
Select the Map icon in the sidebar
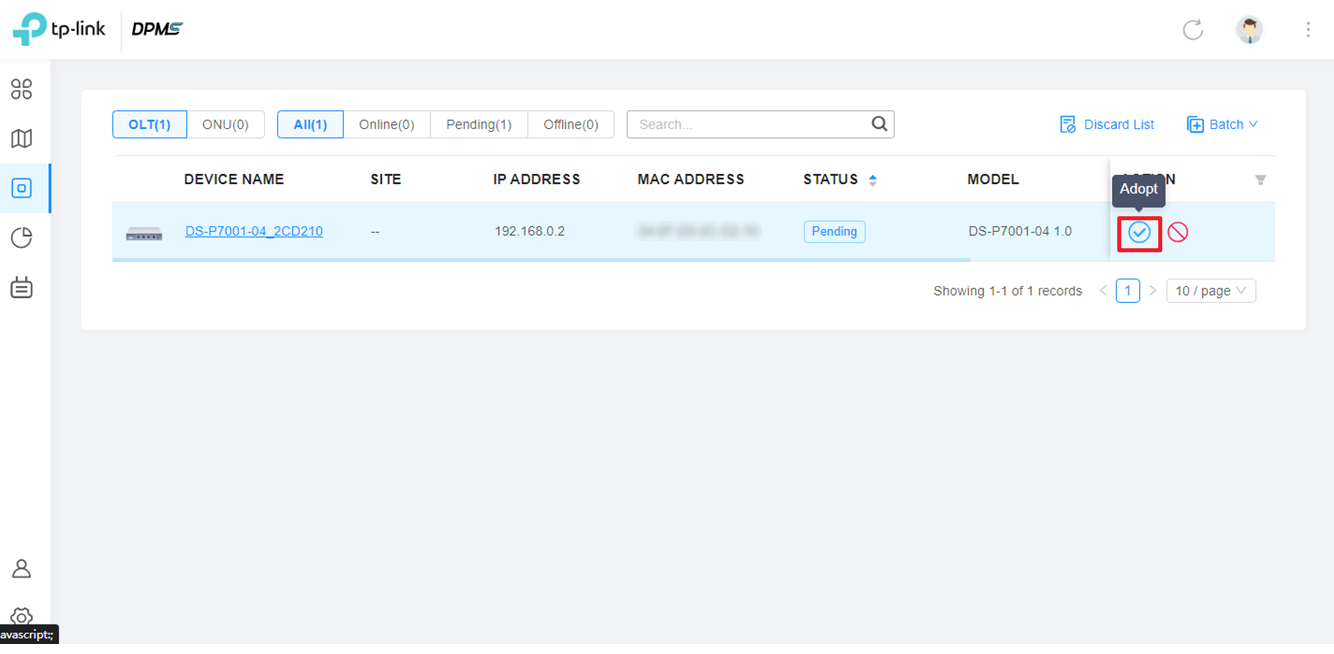click(22, 138)
